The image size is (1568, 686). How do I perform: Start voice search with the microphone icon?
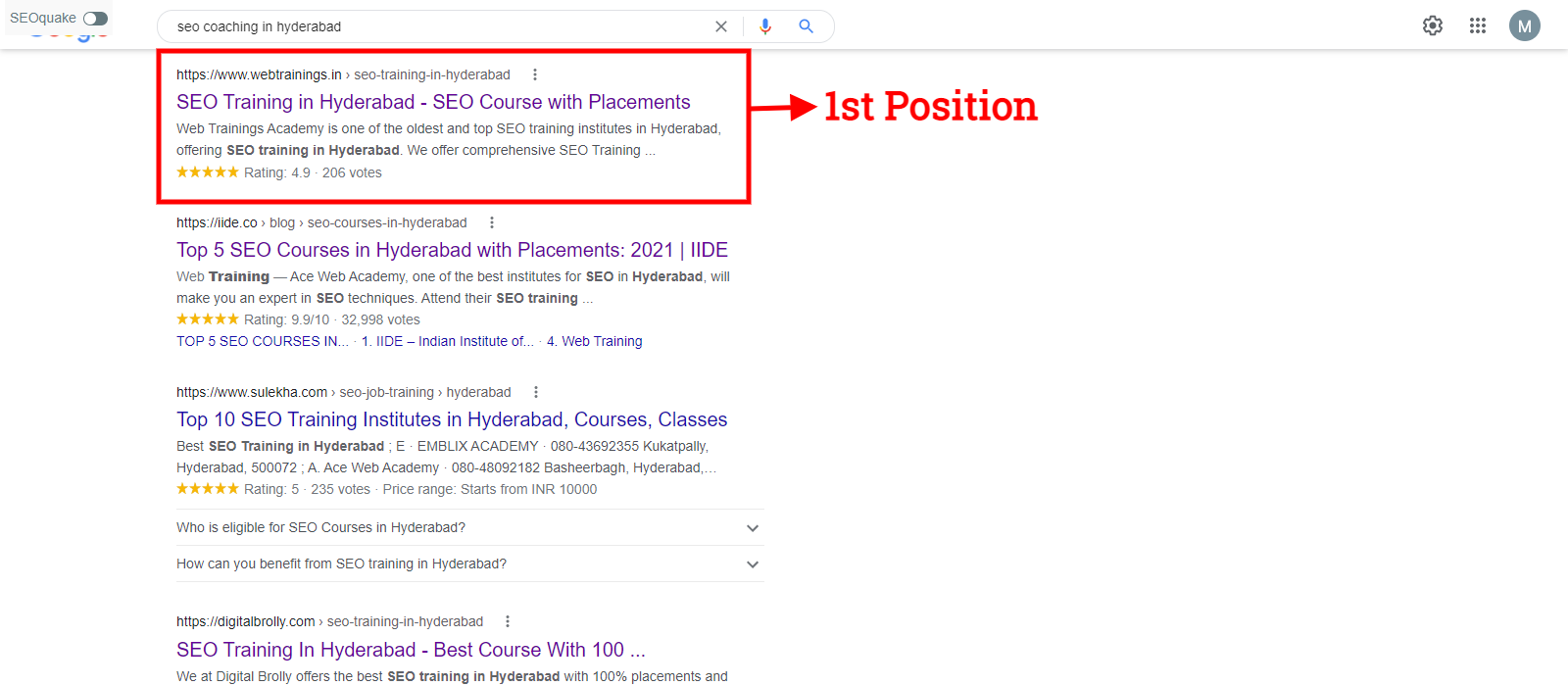tap(765, 26)
